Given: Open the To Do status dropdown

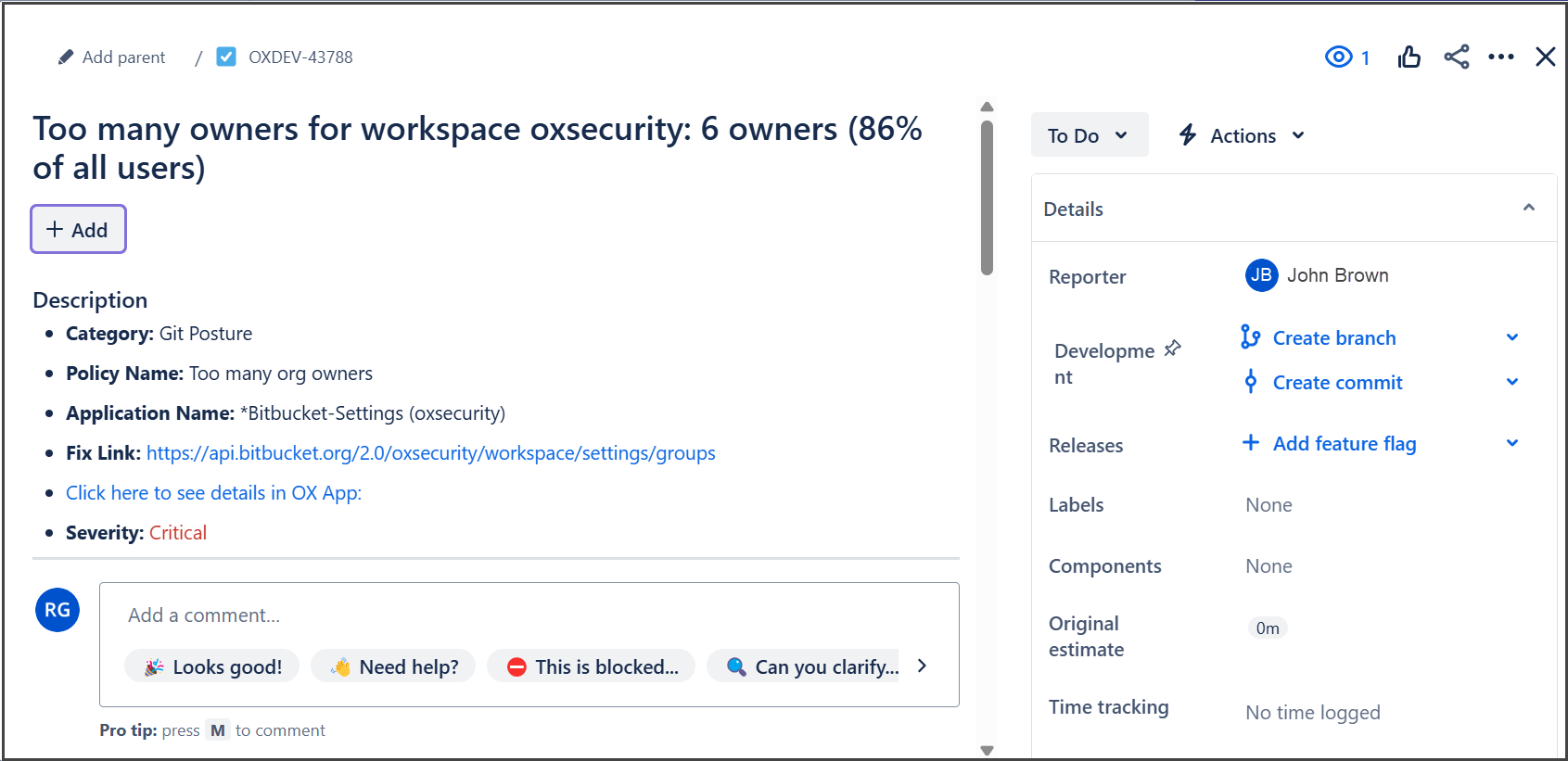Looking at the screenshot, I should (1089, 135).
